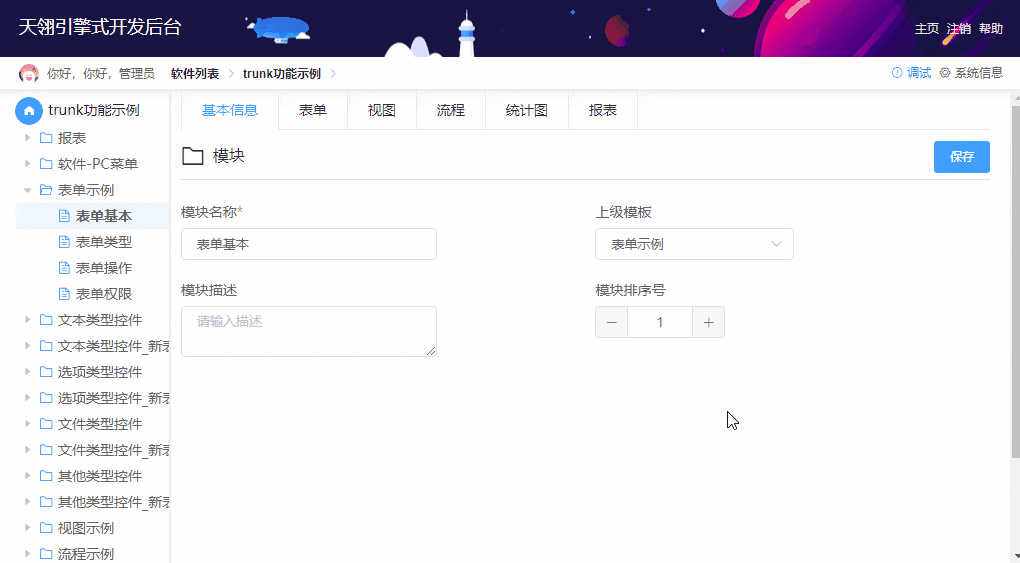Increase 模块排序号 with plus button
This screenshot has height=563, width=1020.
coord(708,322)
